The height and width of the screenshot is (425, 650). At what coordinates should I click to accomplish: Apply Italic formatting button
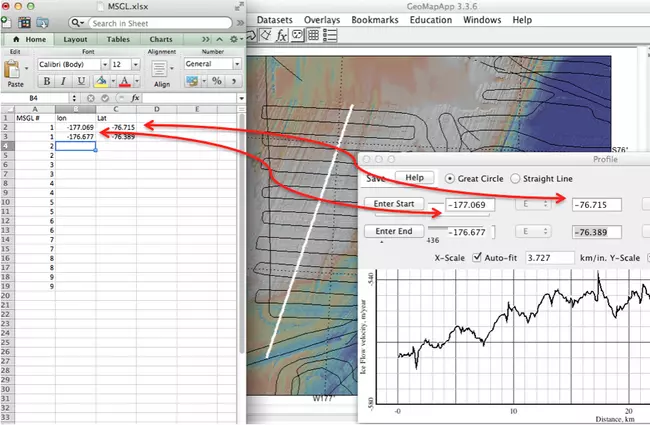62,81
